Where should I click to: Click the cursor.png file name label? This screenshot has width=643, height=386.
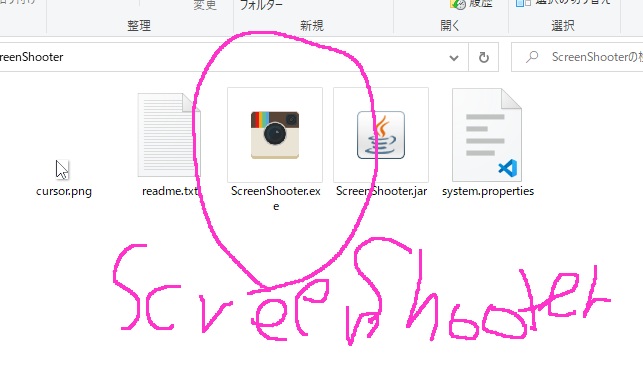(64, 192)
